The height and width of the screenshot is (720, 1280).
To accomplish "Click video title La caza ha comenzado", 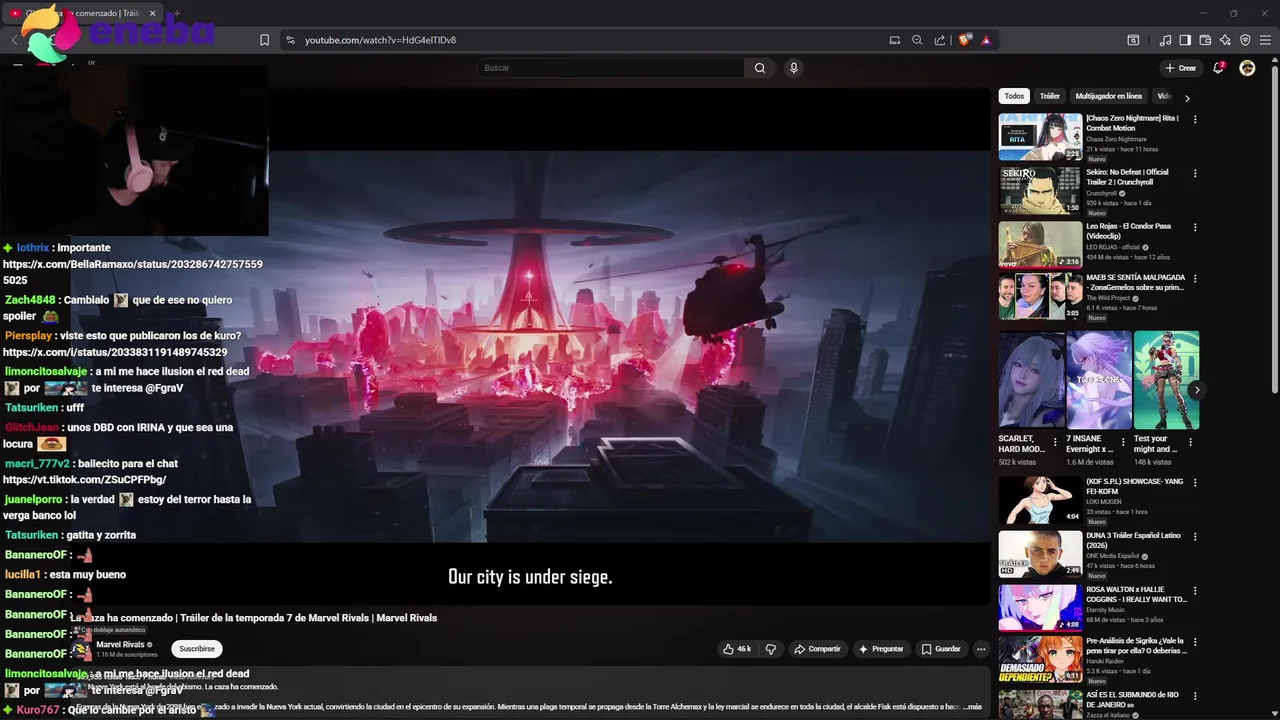I will click(x=254, y=618).
